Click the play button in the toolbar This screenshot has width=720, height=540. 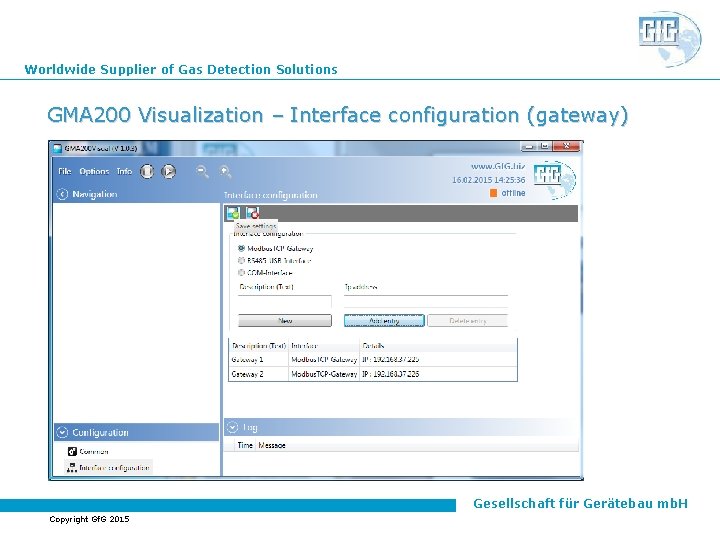click(x=169, y=172)
